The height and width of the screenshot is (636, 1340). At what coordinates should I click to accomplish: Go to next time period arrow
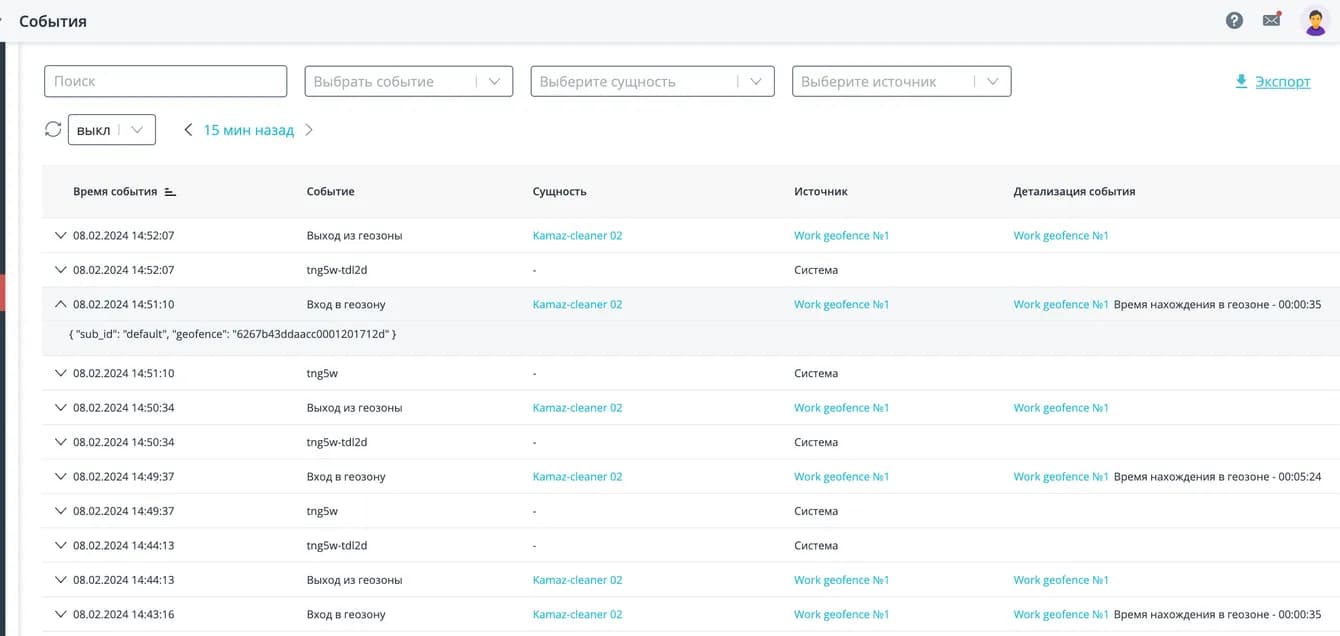[x=308, y=130]
